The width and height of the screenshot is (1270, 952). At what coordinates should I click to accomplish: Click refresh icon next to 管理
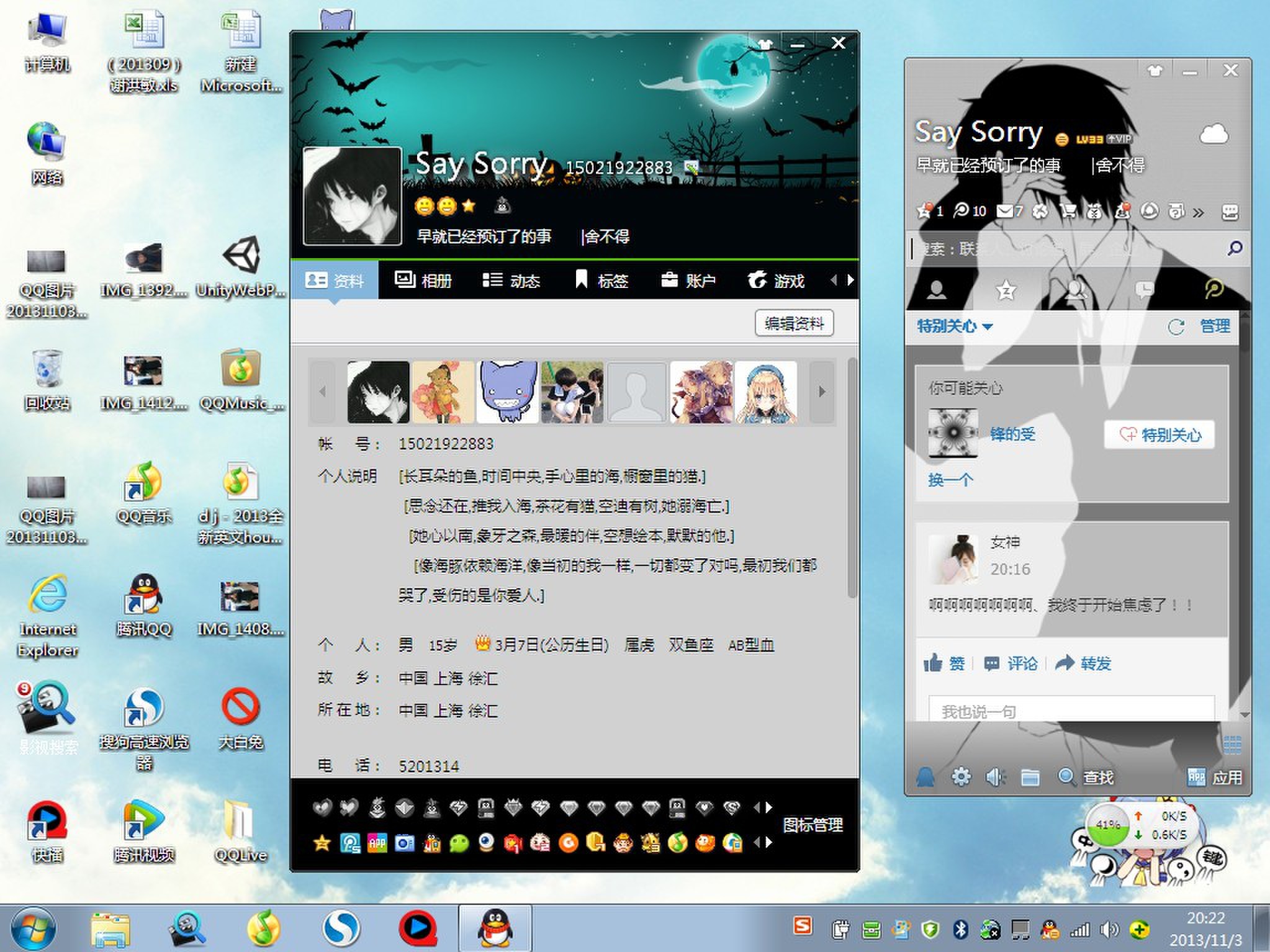click(1176, 326)
